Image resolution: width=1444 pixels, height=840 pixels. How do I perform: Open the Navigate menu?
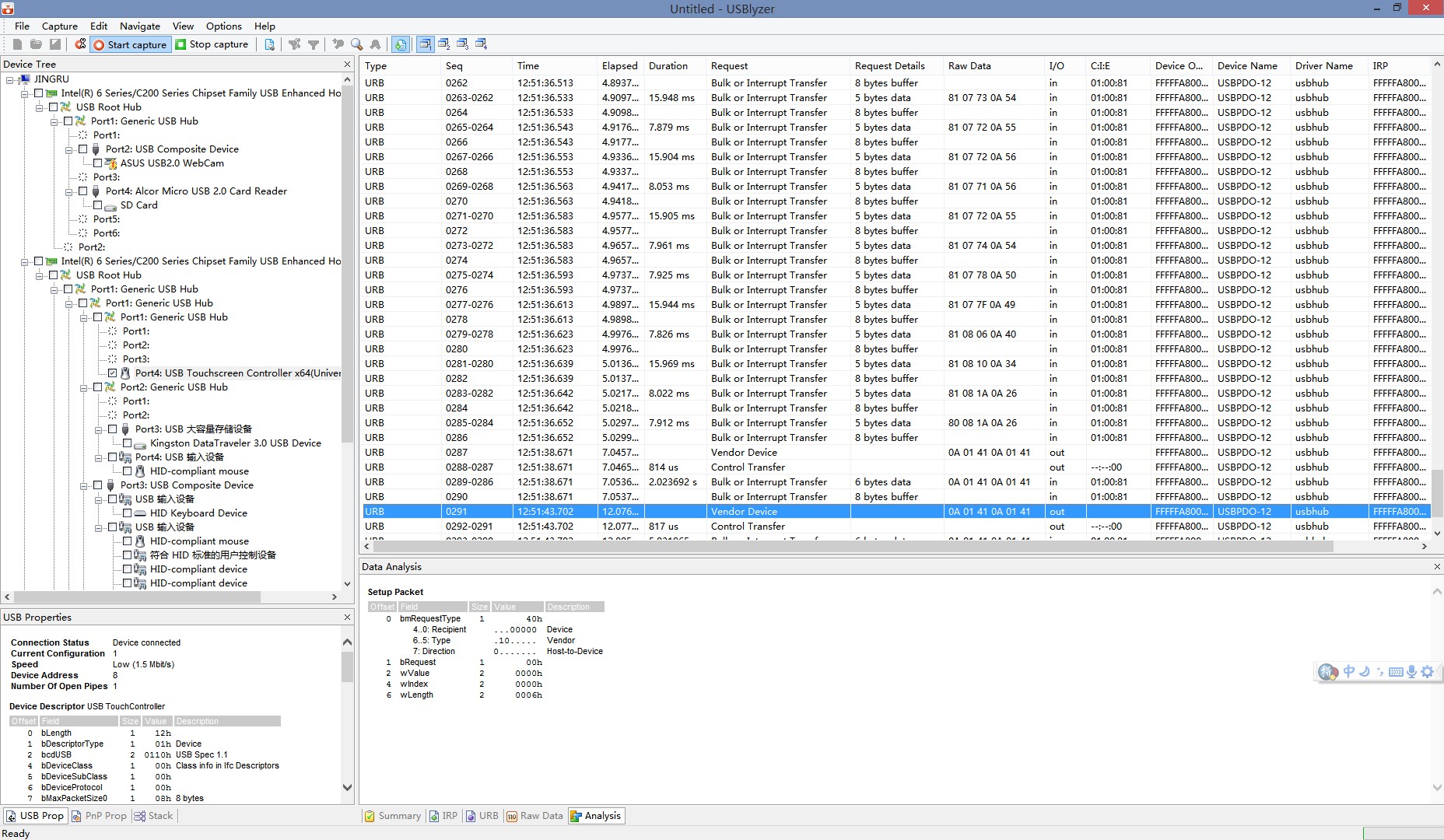click(139, 26)
